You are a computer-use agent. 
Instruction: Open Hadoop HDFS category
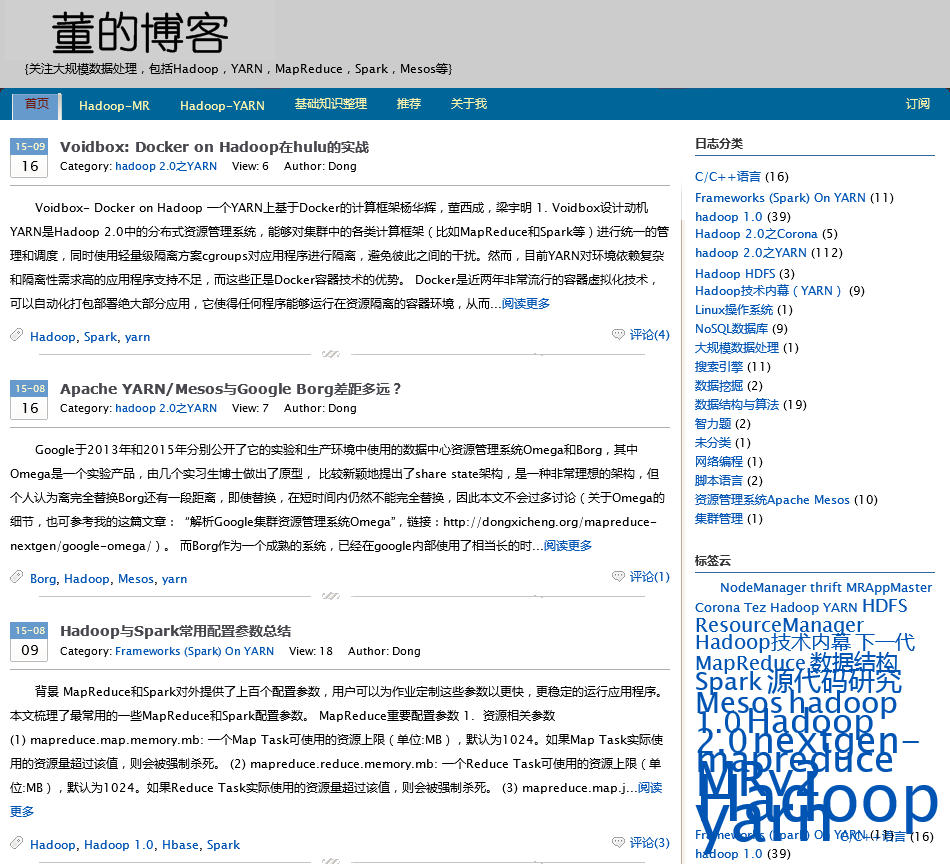735,273
